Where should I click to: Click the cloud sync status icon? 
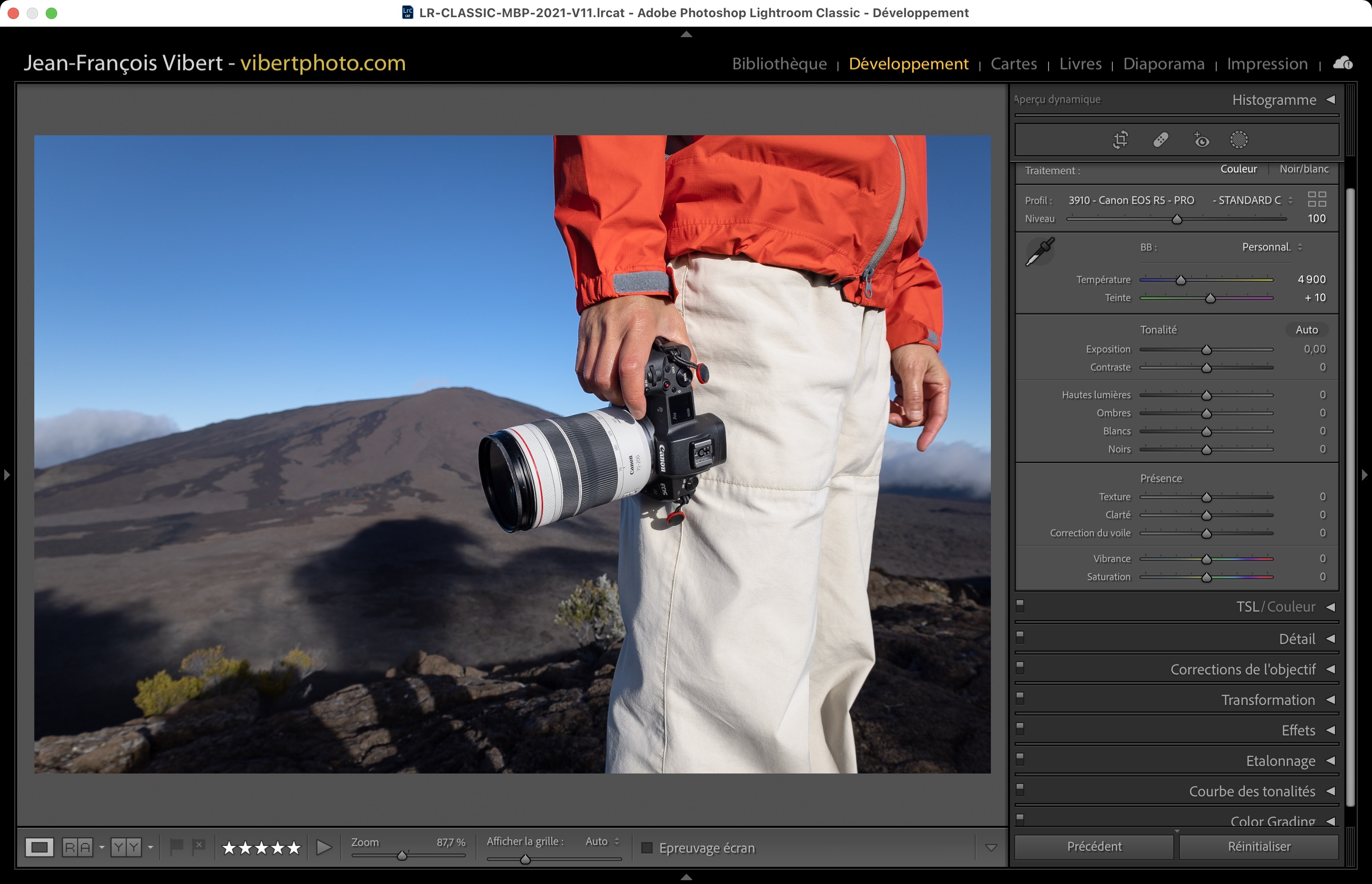[1343, 63]
